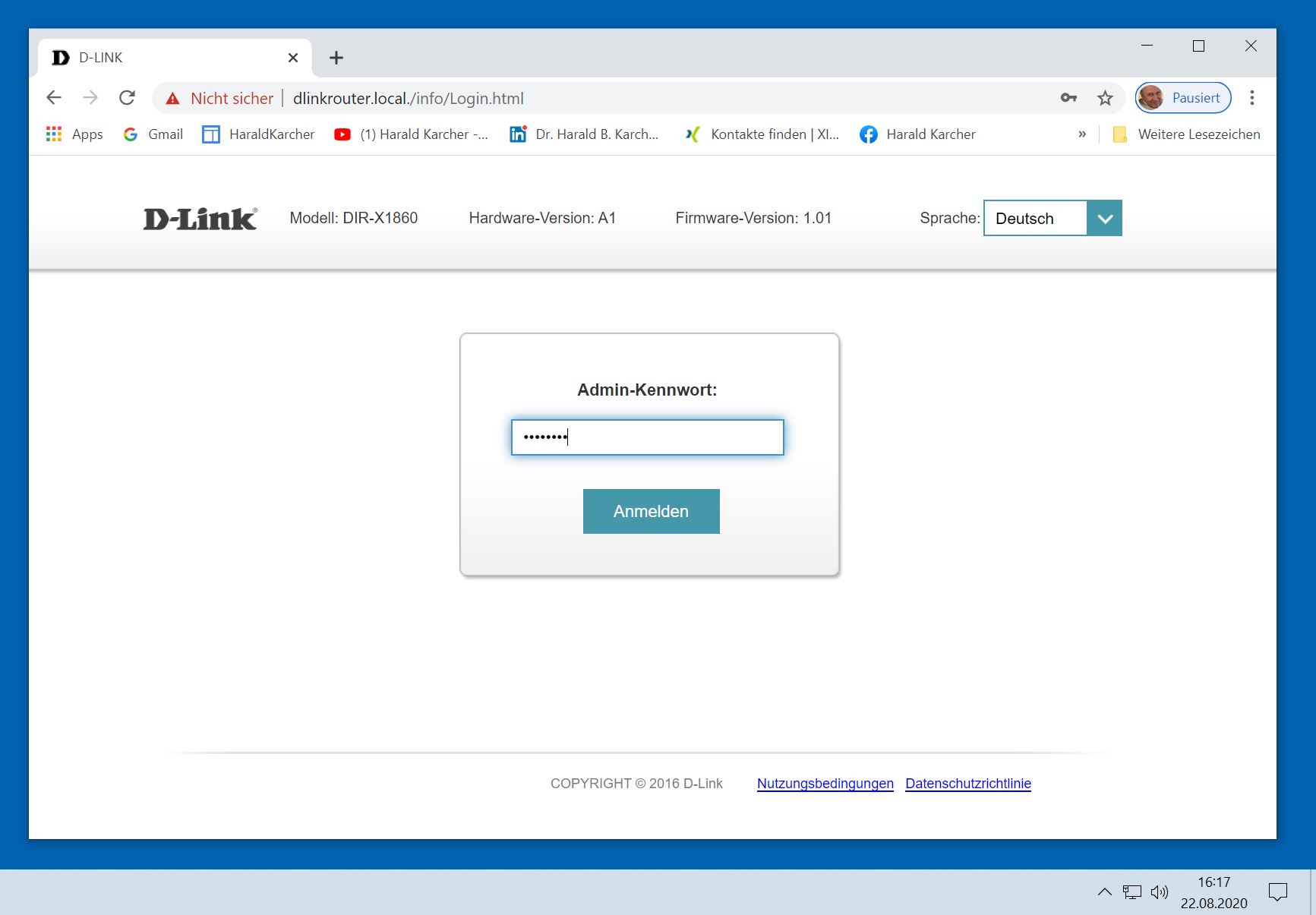Click the Anmelden login button
The height and width of the screenshot is (915, 1316).
click(652, 512)
